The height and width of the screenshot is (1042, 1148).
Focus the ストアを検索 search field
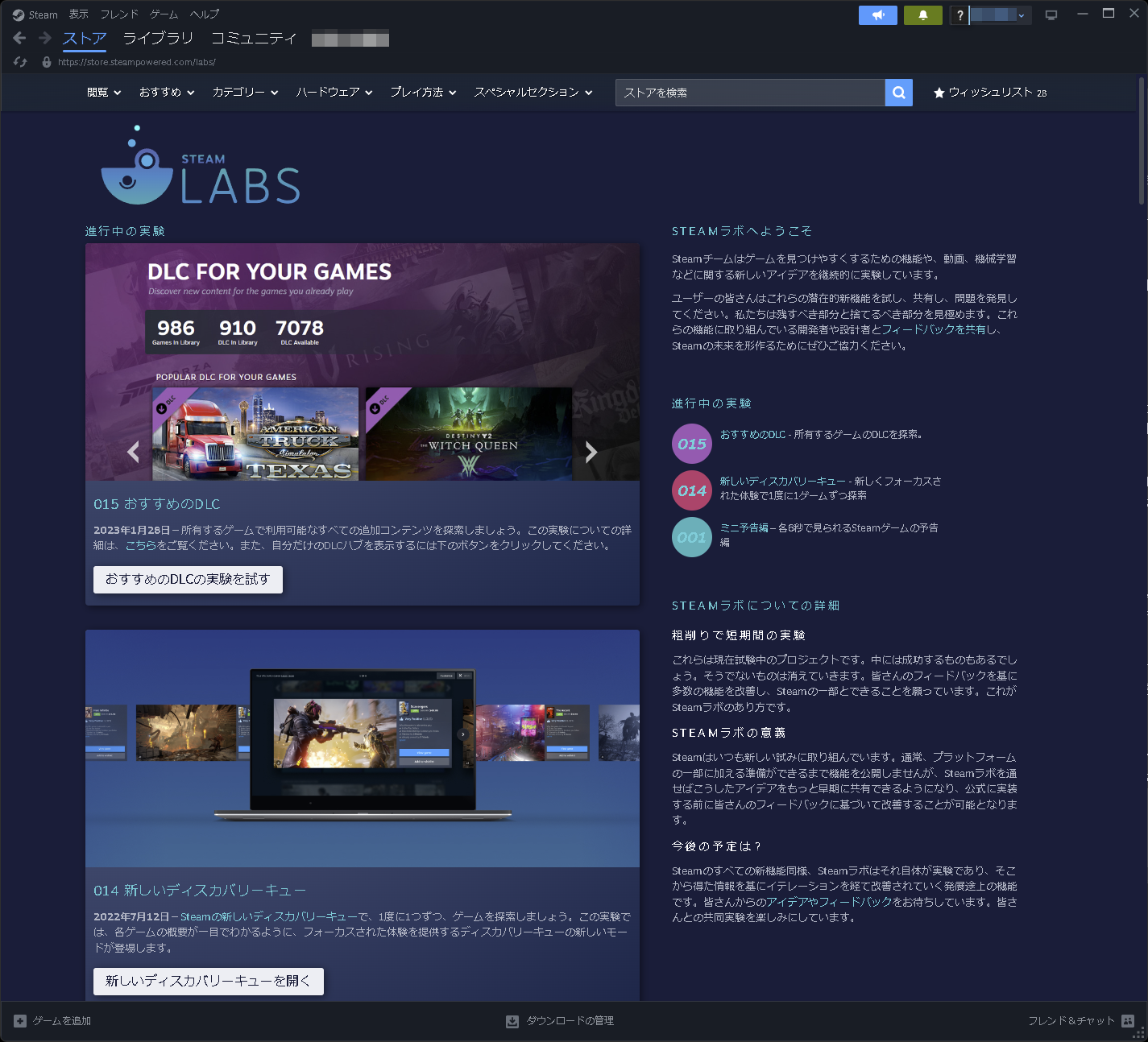tap(750, 93)
